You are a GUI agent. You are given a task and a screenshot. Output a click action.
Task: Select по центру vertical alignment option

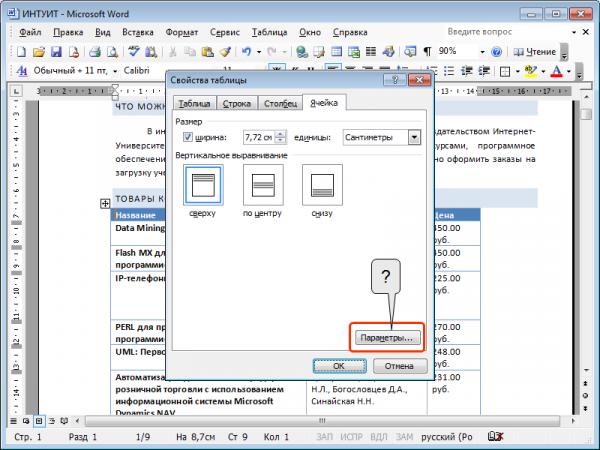pos(263,185)
